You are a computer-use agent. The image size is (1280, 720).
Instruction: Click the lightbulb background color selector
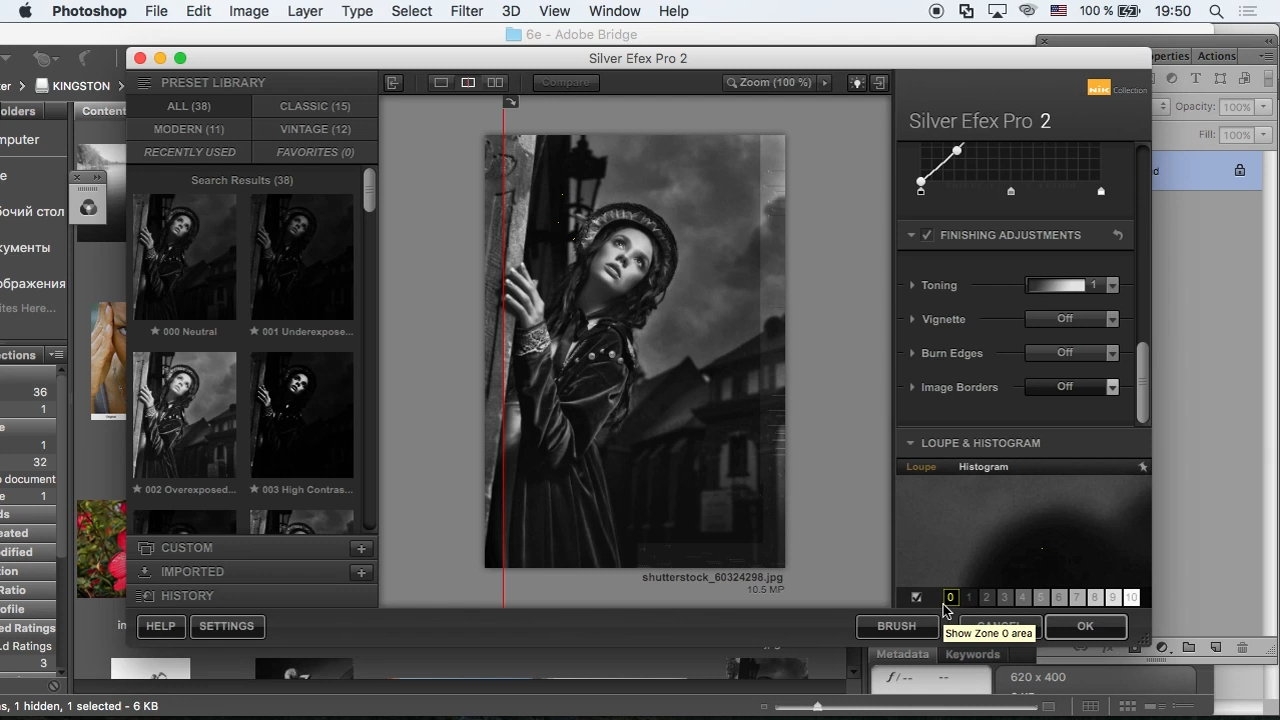click(x=857, y=83)
